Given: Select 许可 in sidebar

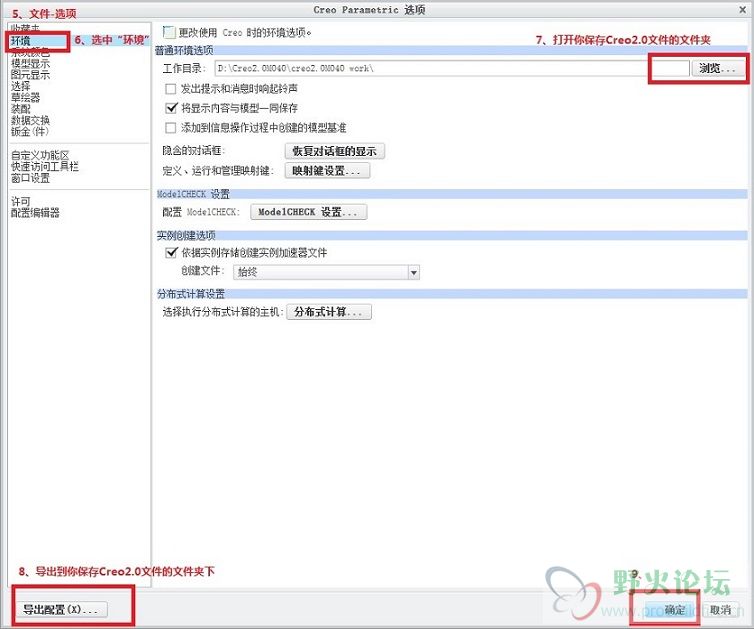Looking at the screenshot, I should pos(21,201).
